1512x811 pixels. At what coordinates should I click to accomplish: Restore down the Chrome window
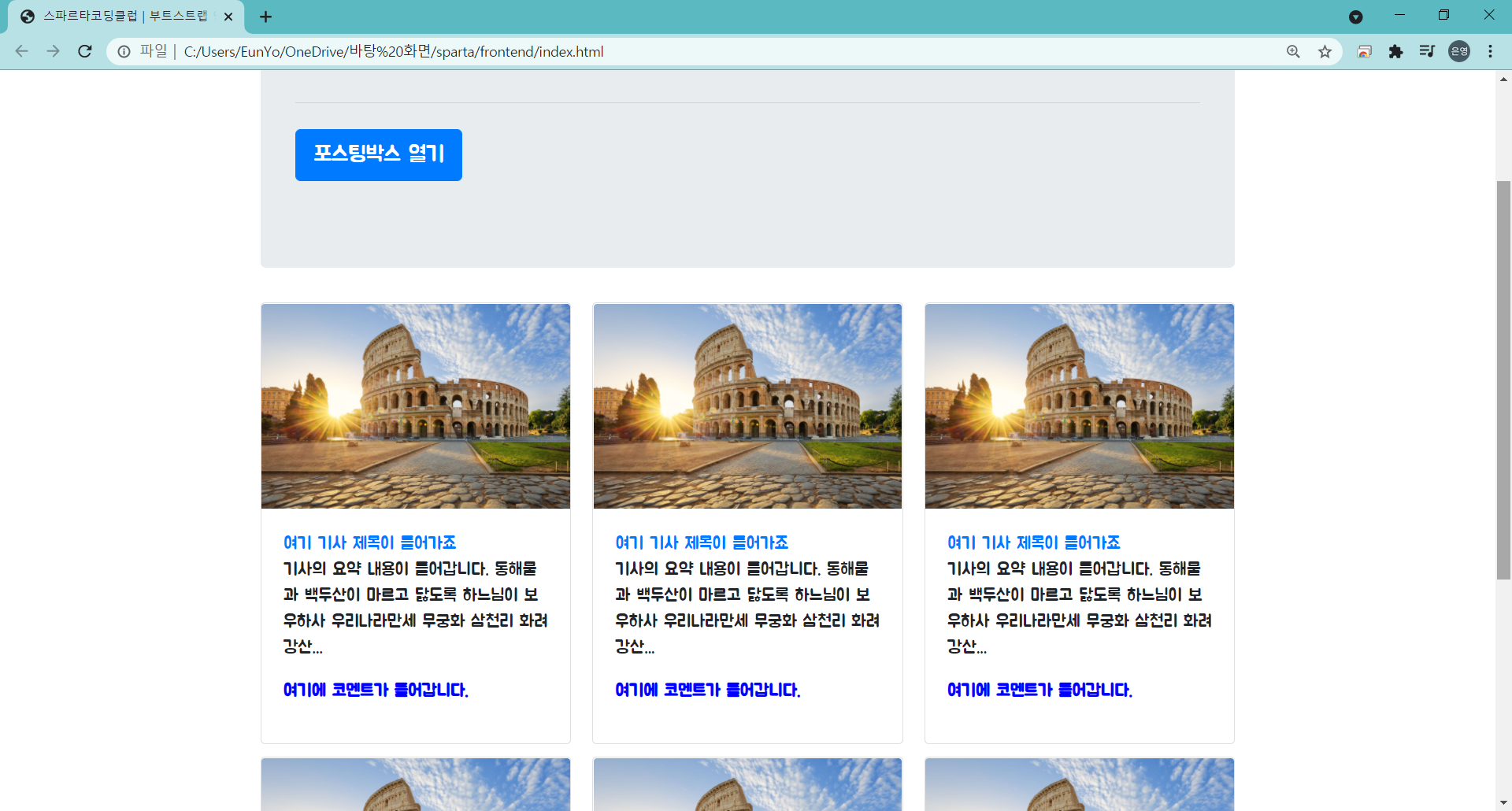[x=1443, y=15]
